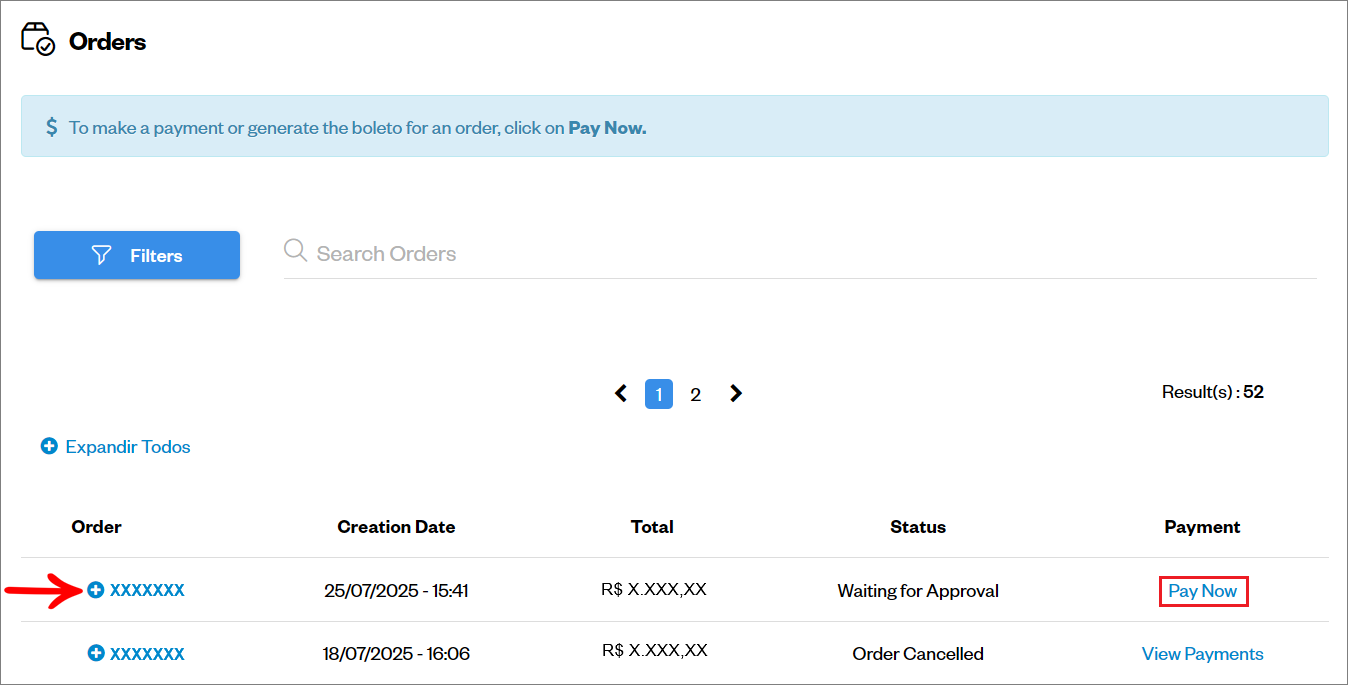Expand the order created 18/07/2025 via plus icon
1348x685 pixels.
coord(96,653)
